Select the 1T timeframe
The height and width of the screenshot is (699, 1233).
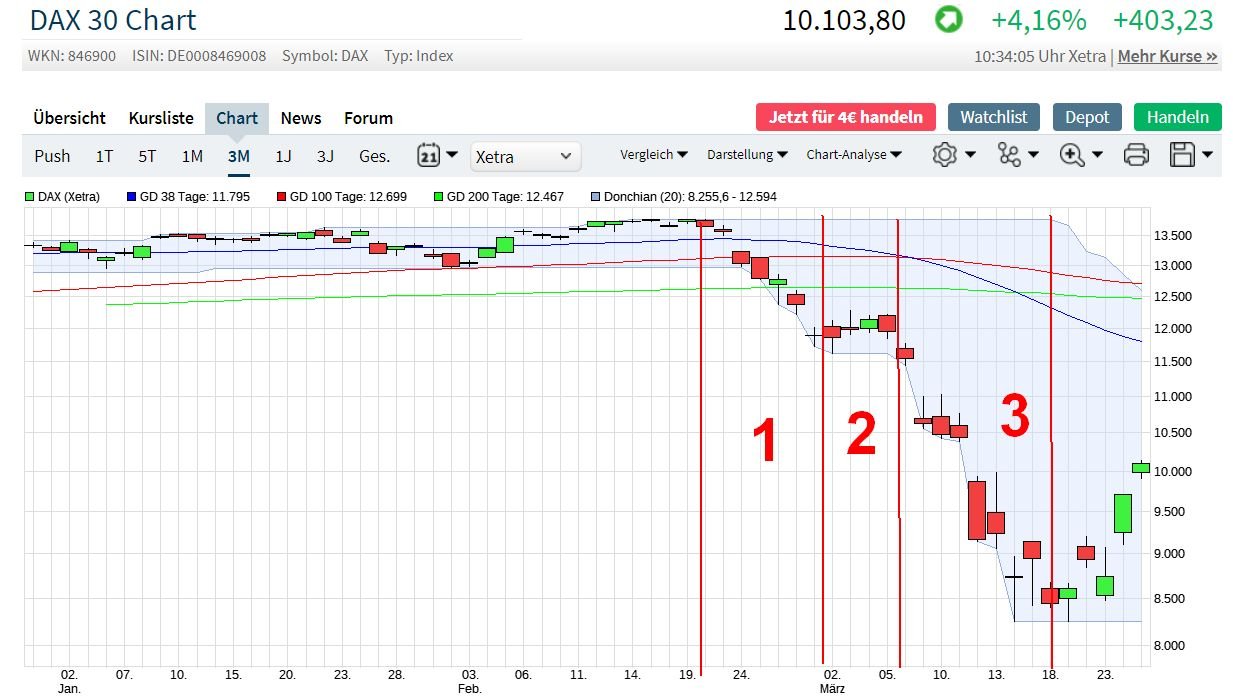coord(104,156)
